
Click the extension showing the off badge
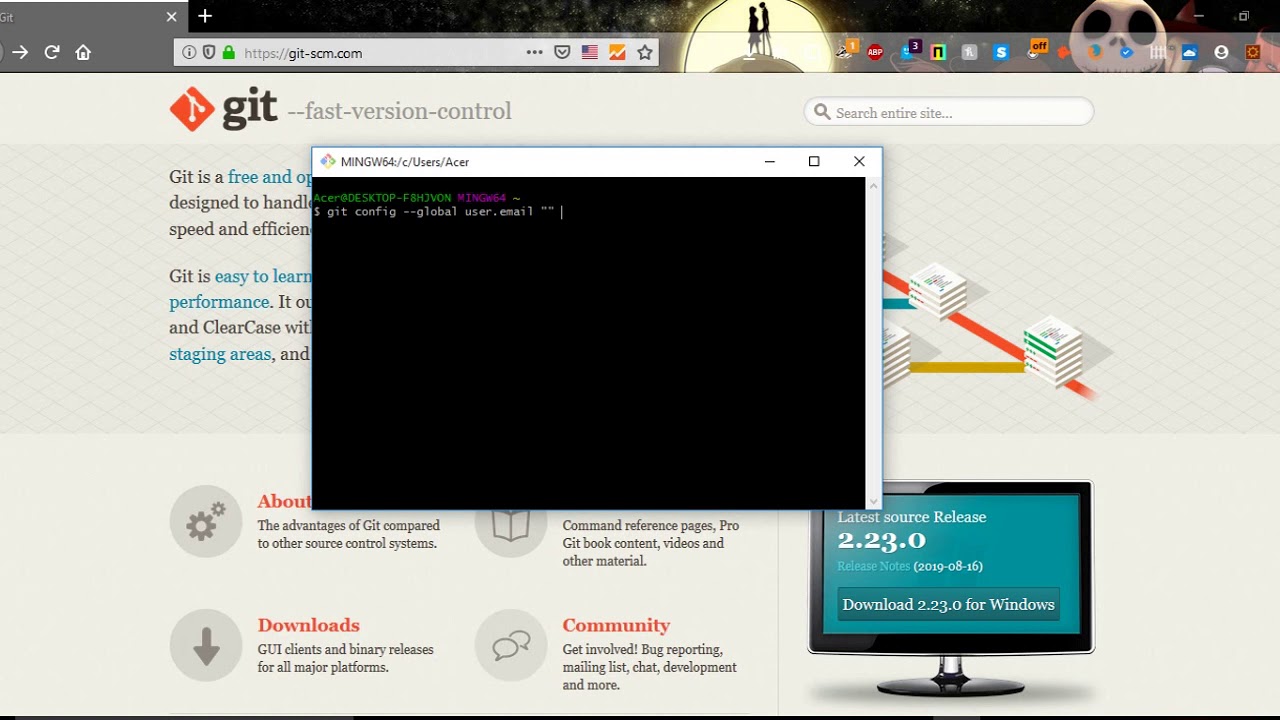tap(1036, 51)
